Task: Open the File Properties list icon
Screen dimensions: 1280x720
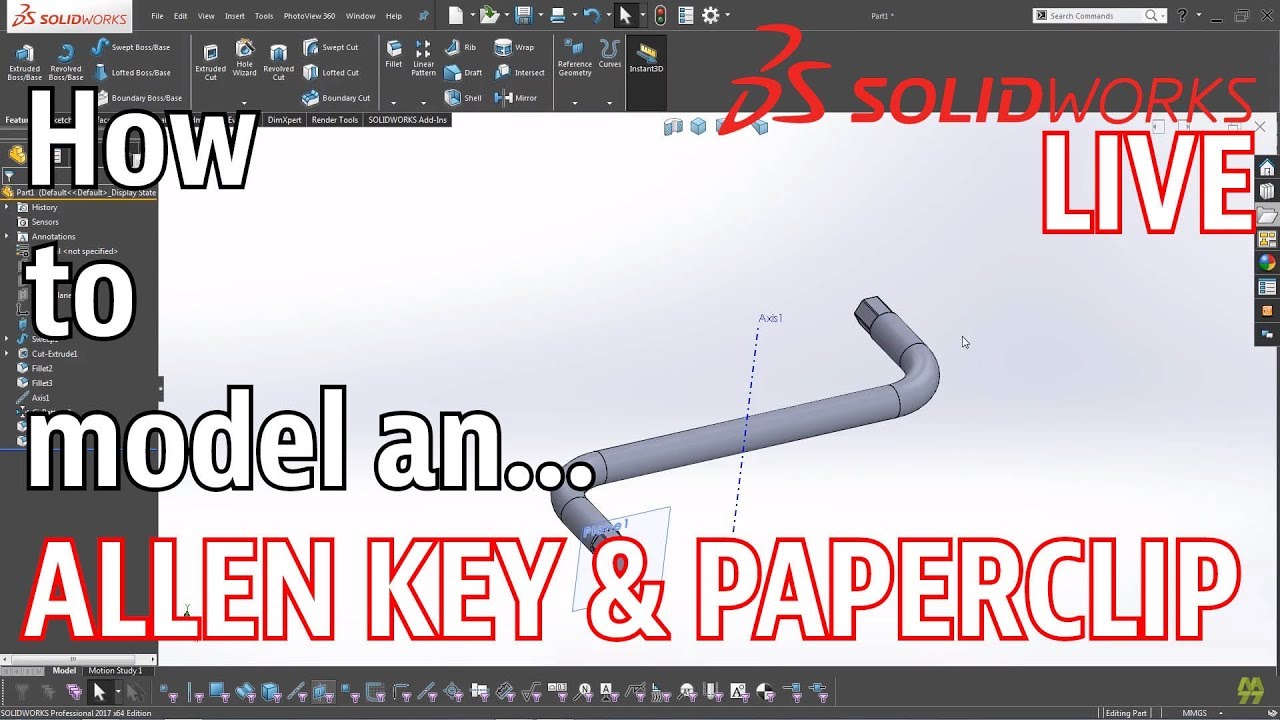Action: [686, 15]
